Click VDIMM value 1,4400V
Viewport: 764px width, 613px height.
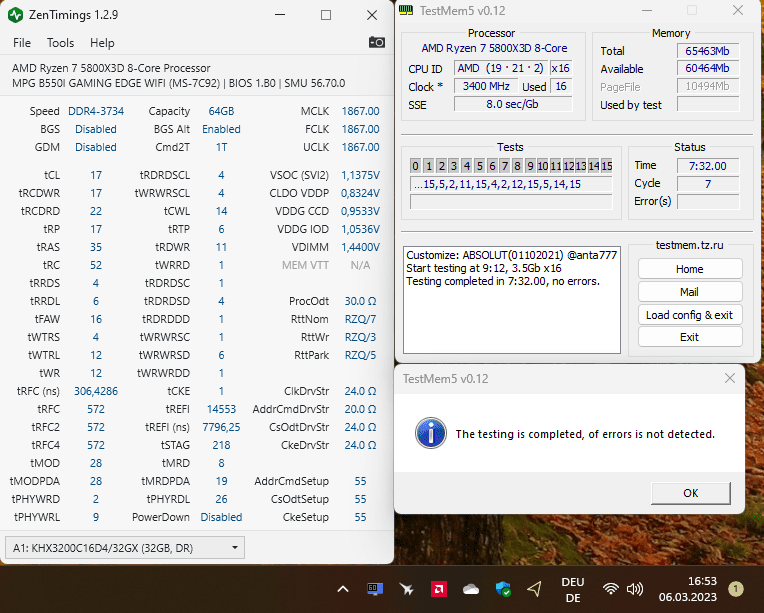click(360, 247)
